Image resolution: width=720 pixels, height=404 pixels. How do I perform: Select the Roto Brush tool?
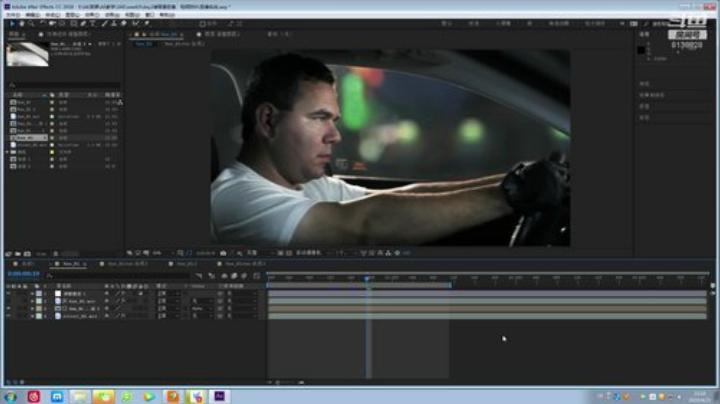(x=136, y=23)
